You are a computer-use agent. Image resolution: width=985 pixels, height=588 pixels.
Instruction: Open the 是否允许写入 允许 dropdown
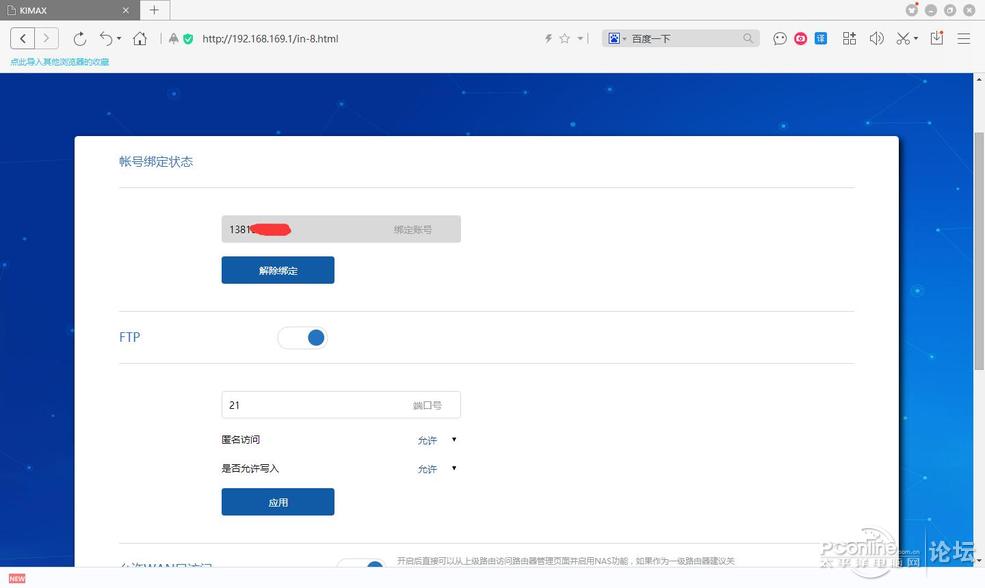pyautogui.click(x=438, y=468)
